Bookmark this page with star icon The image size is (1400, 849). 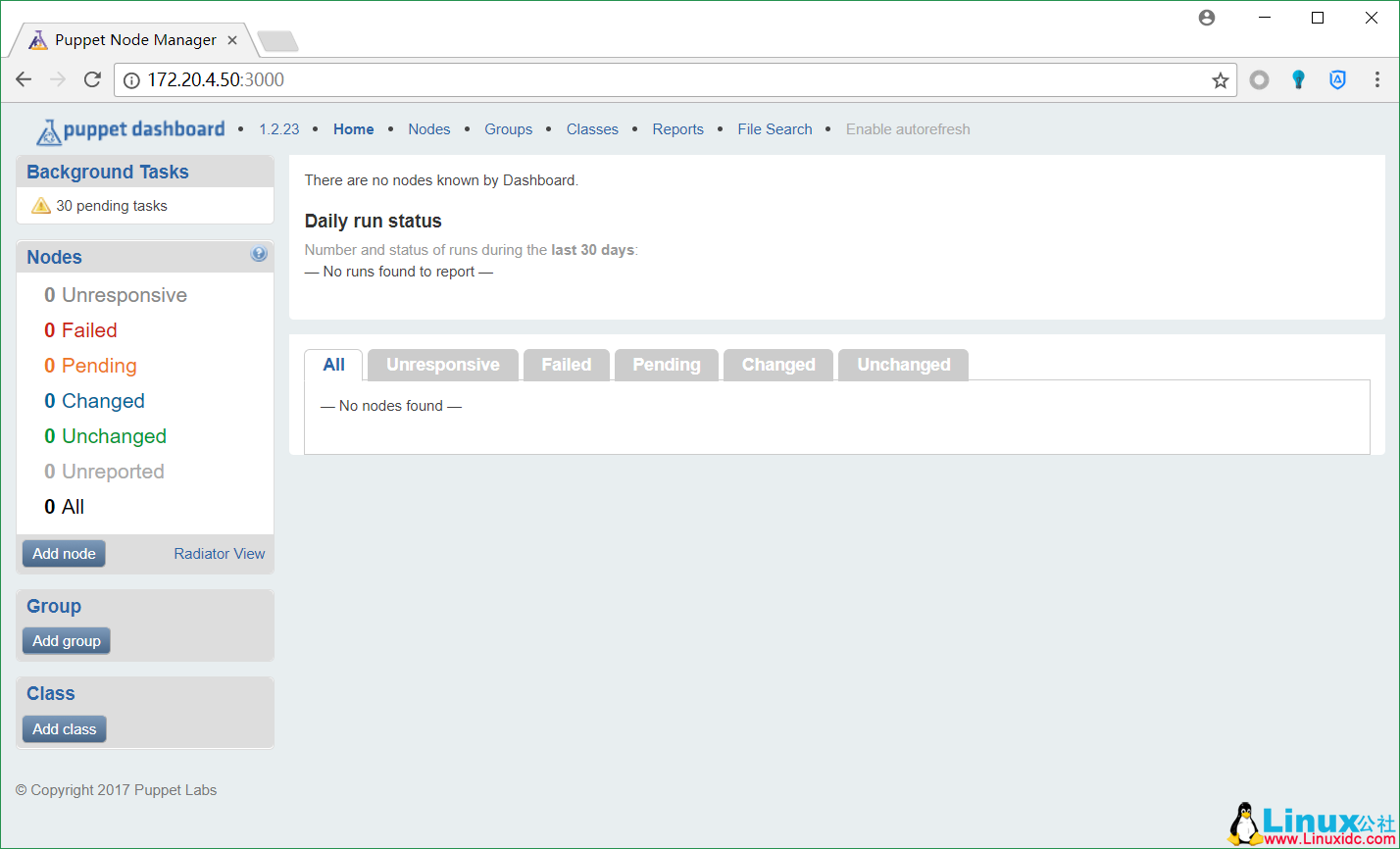click(x=1220, y=80)
